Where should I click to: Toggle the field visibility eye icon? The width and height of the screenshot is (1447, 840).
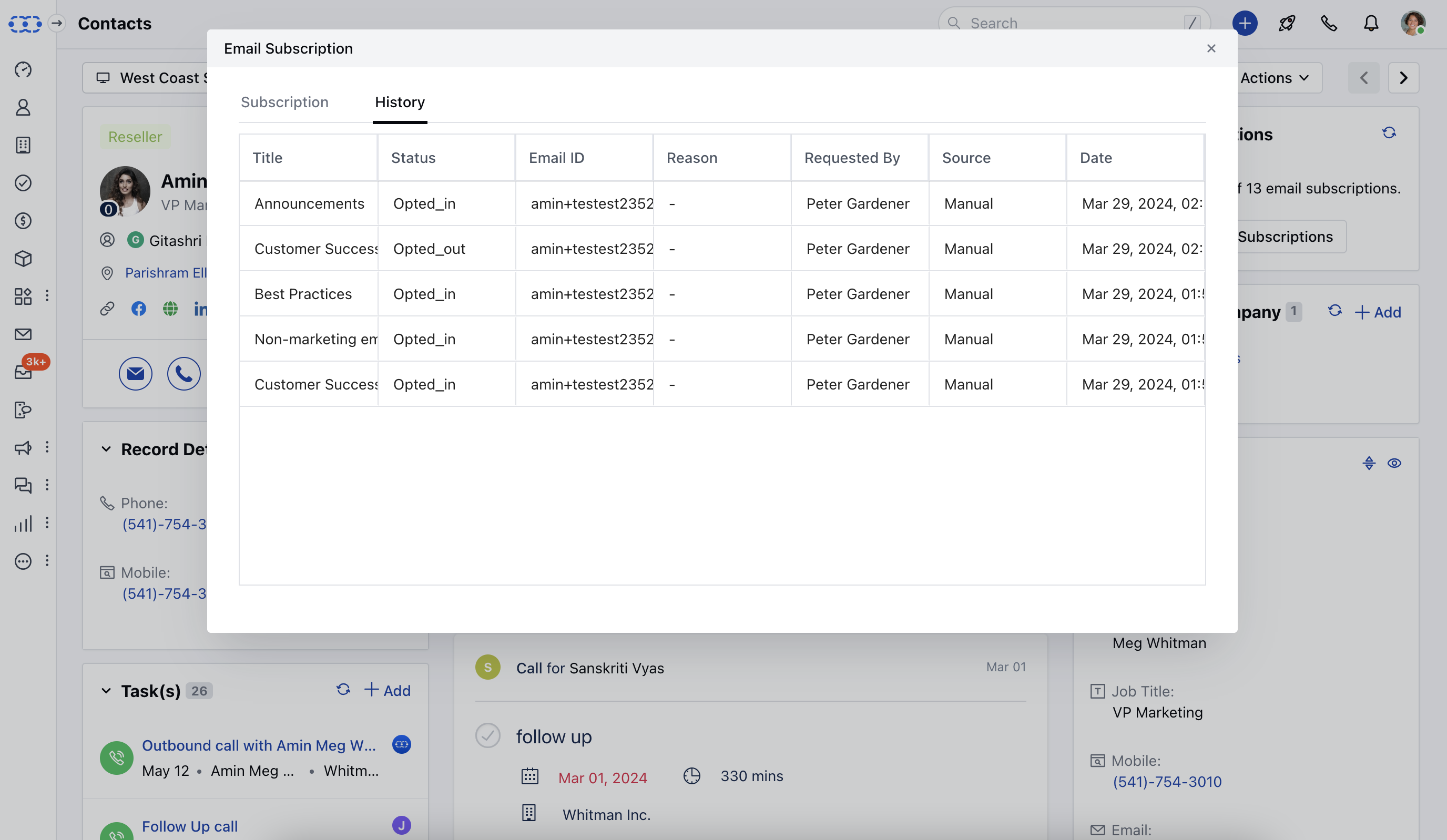coord(1394,463)
